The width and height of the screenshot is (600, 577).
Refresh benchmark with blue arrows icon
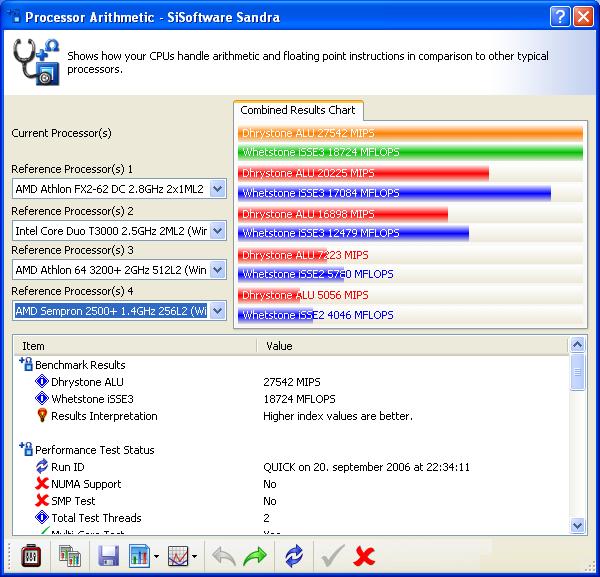coord(294,556)
